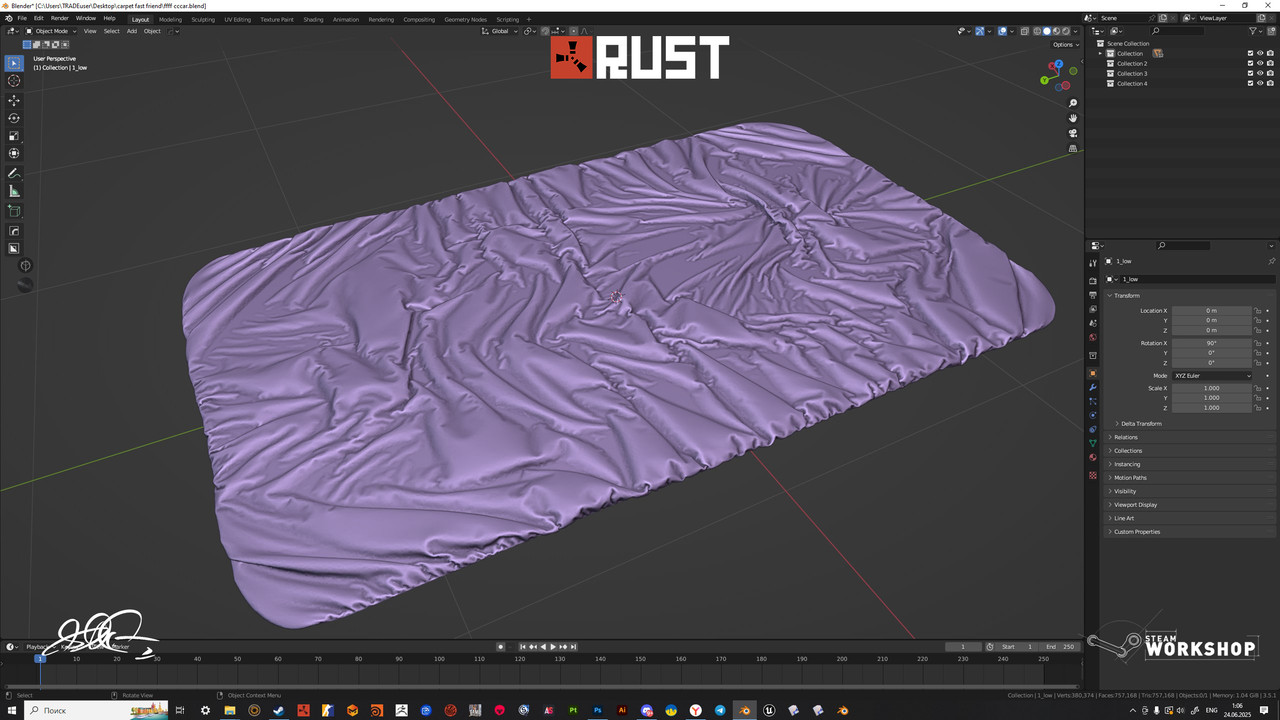Expand the Relations panel
The height and width of the screenshot is (720, 1280).
pos(1126,437)
